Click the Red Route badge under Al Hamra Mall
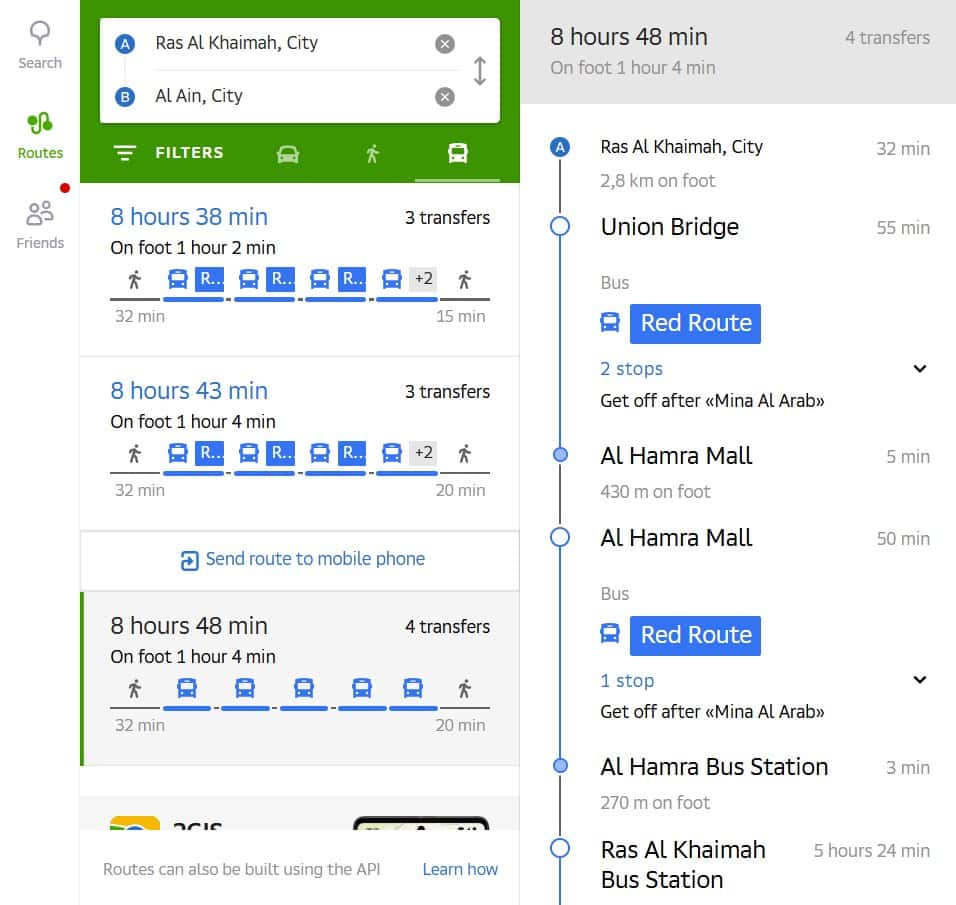This screenshot has height=905, width=956. tap(695, 635)
